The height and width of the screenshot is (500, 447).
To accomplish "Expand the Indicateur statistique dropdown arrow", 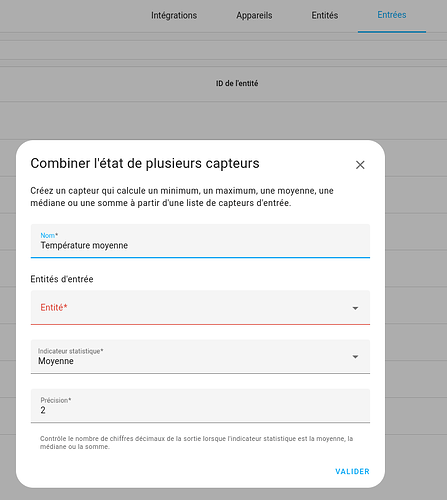I will 355,357.
